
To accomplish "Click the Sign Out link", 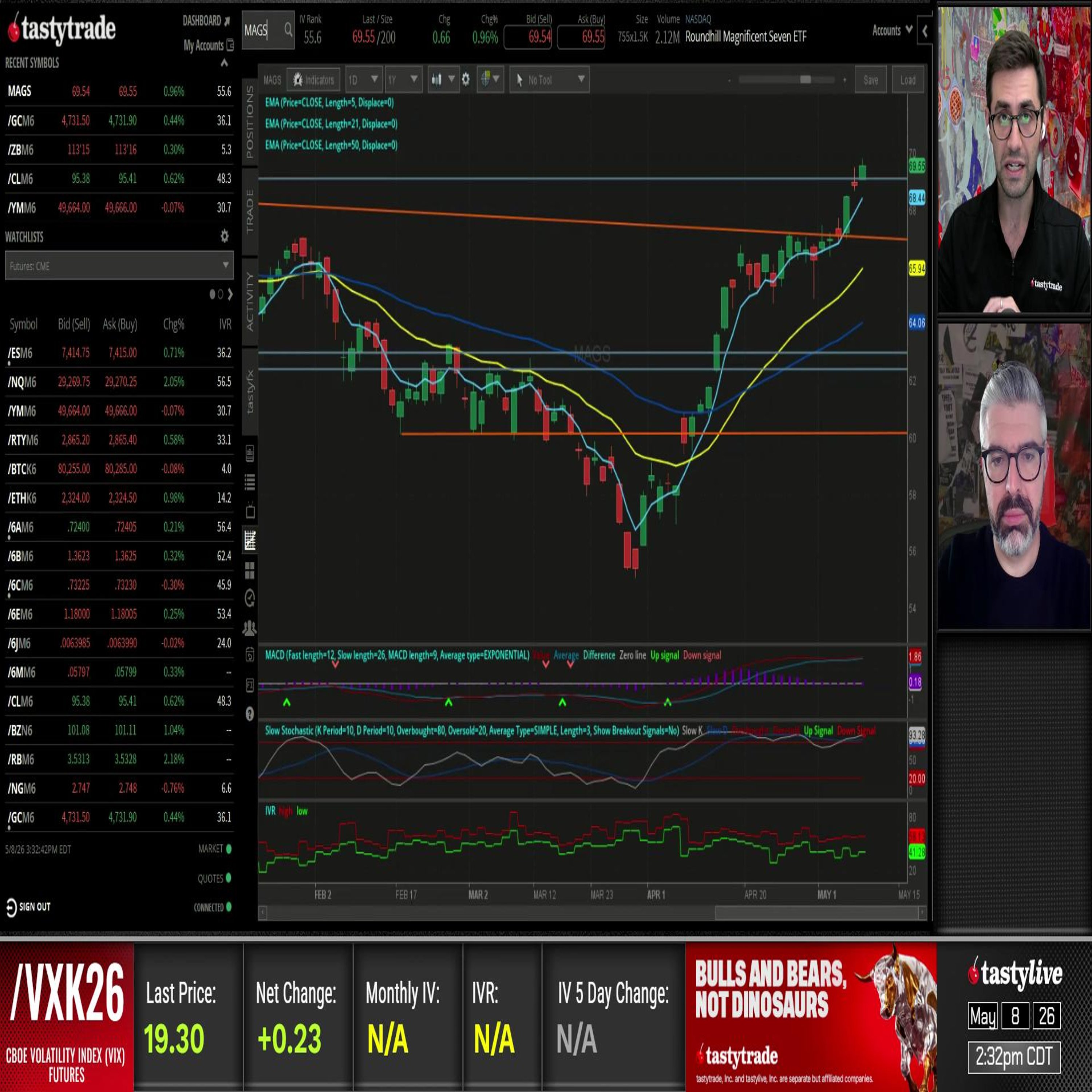I will coord(35,907).
